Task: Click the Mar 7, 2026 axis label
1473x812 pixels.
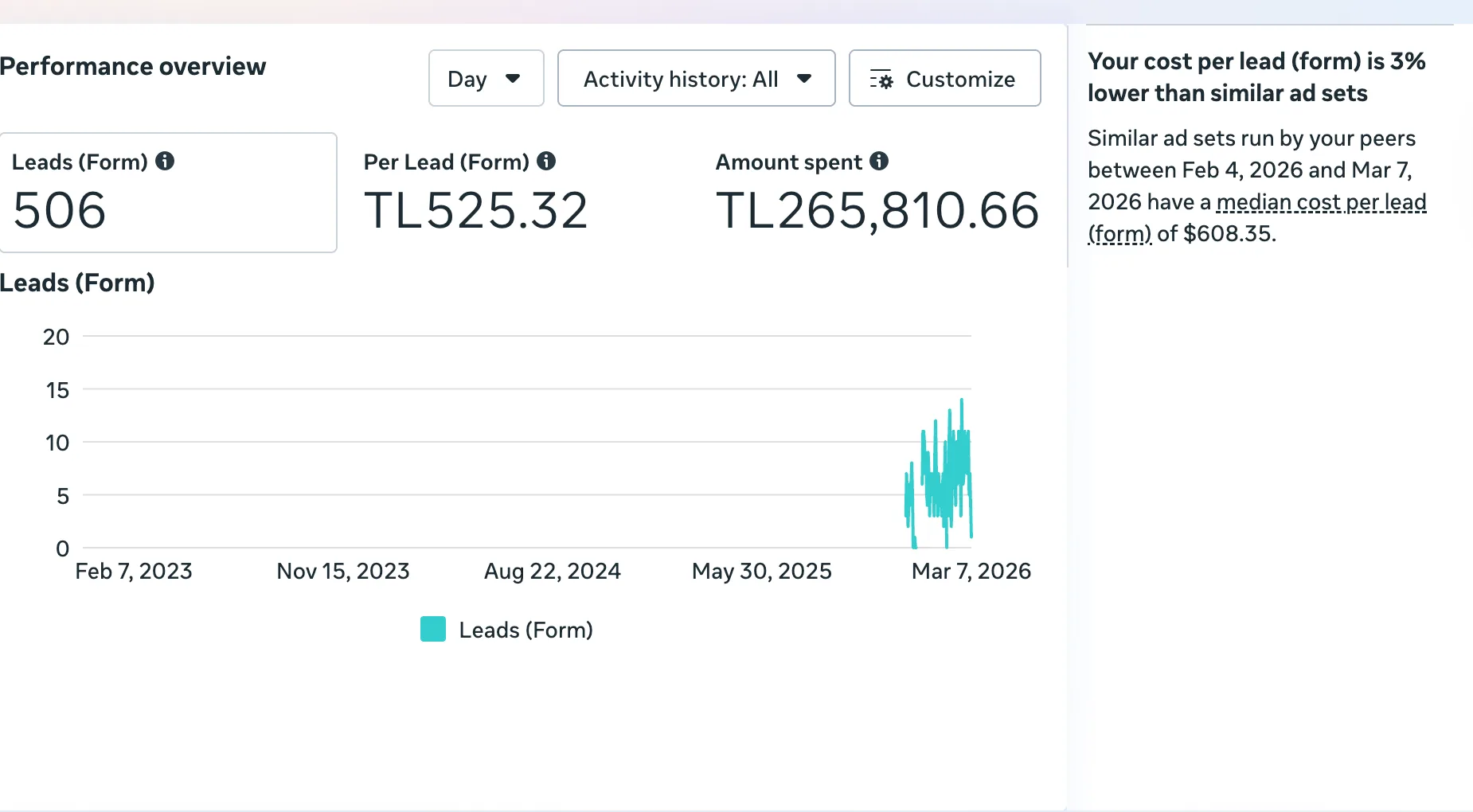Action: pos(971,571)
